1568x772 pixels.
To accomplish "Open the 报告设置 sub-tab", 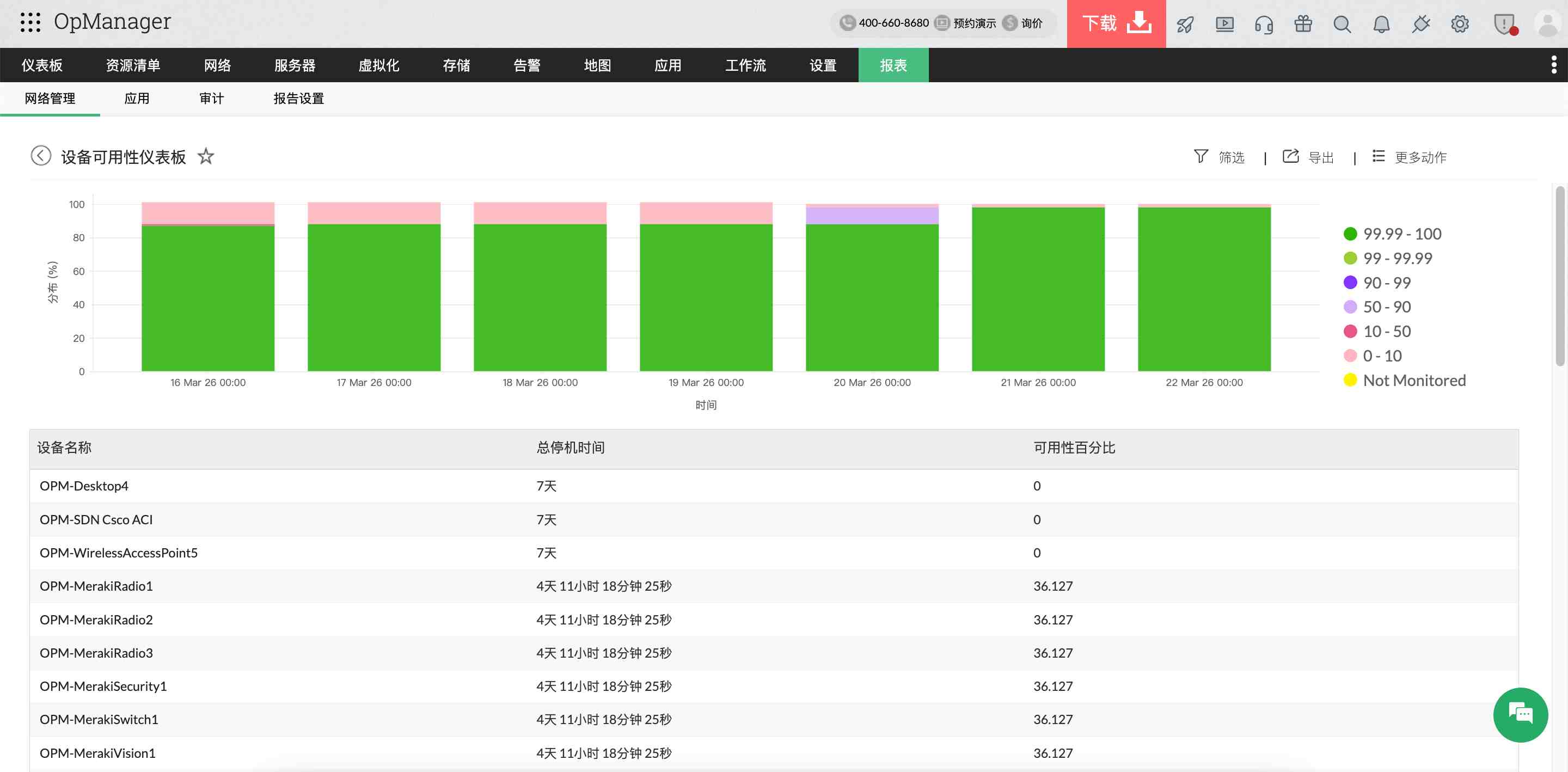I will point(298,99).
